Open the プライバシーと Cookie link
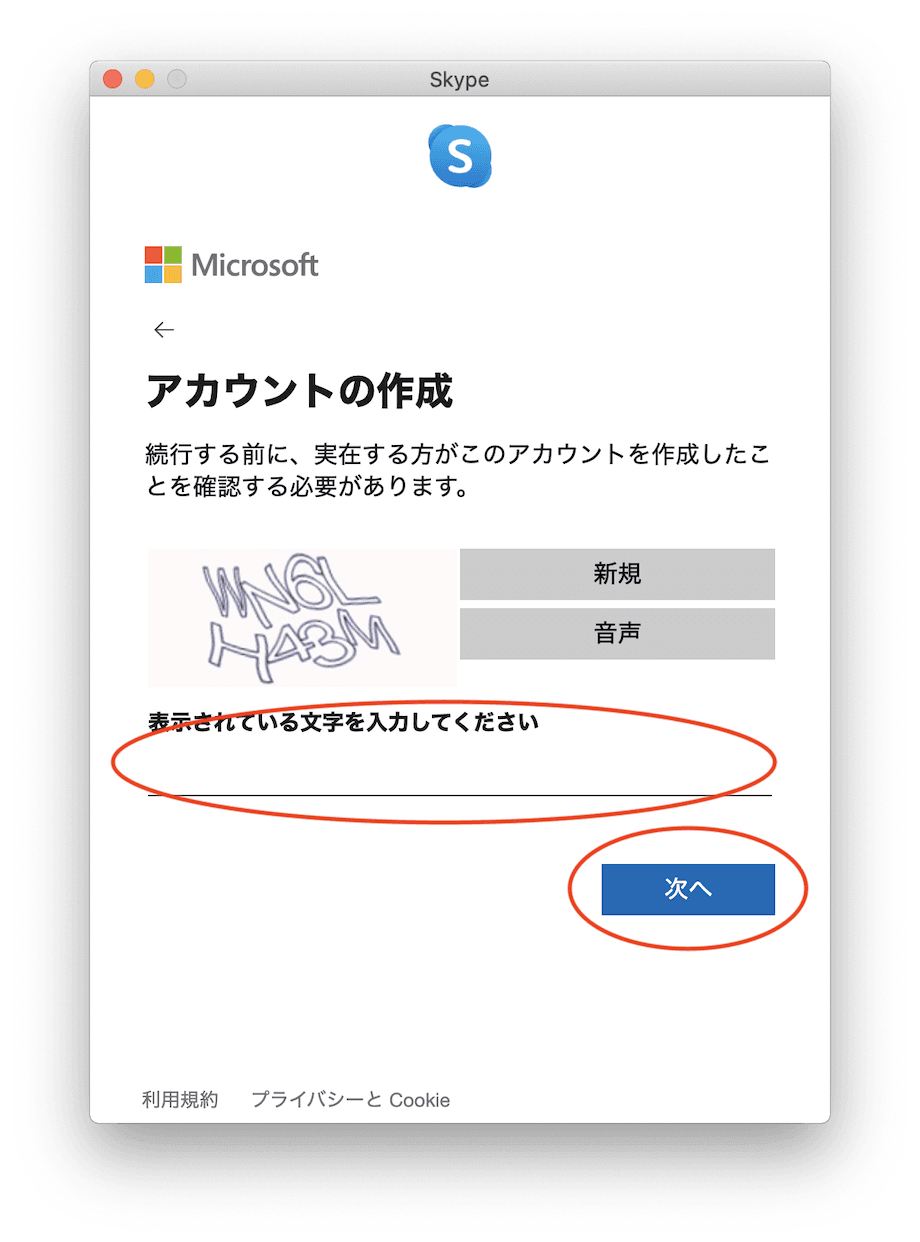Viewport: 920px width, 1242px height. click(x=350, y=1100)
